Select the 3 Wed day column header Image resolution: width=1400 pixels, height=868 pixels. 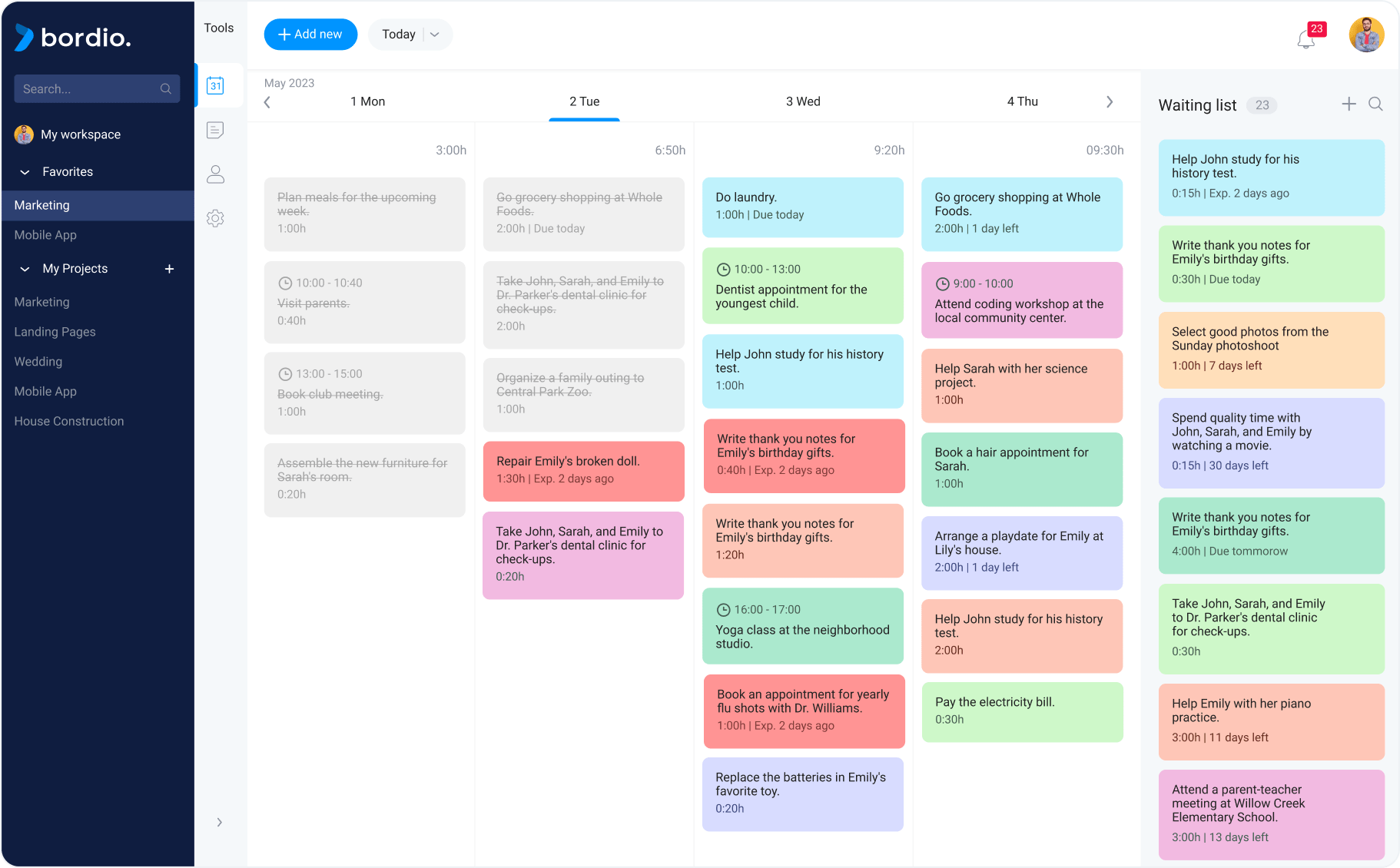point(803,101)
